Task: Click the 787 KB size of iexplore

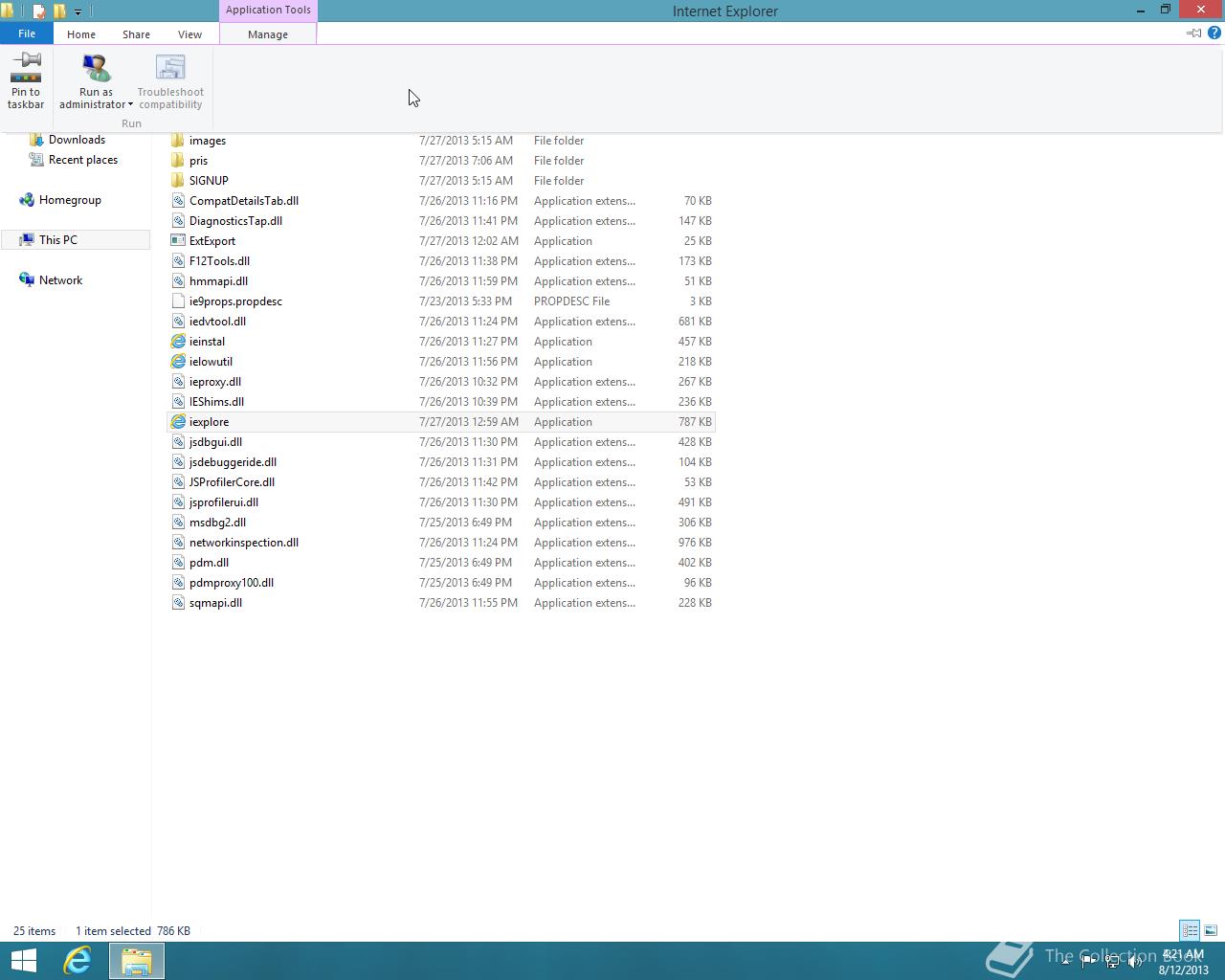Action: coord(695,422)
